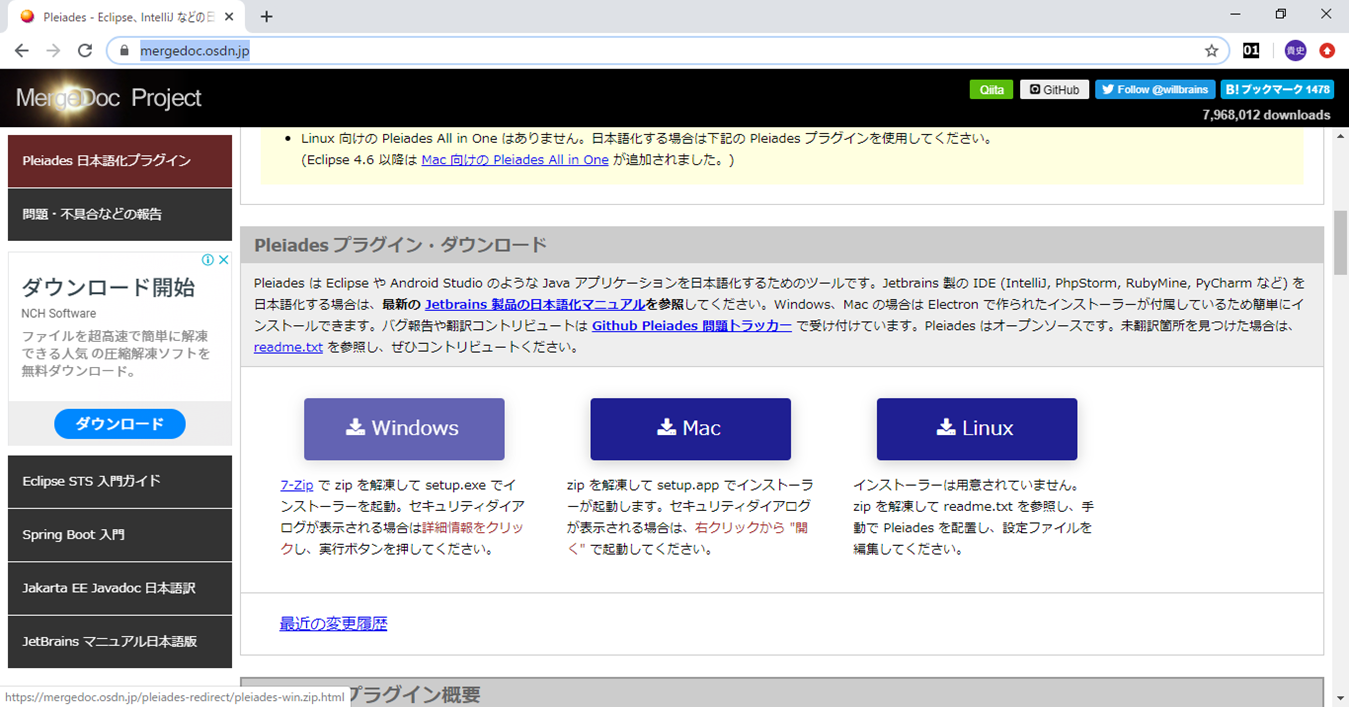The width and height of the screenshot is (1349, 707).
Task: Close the ad with the X icon
Action: [x=223, y=260]
